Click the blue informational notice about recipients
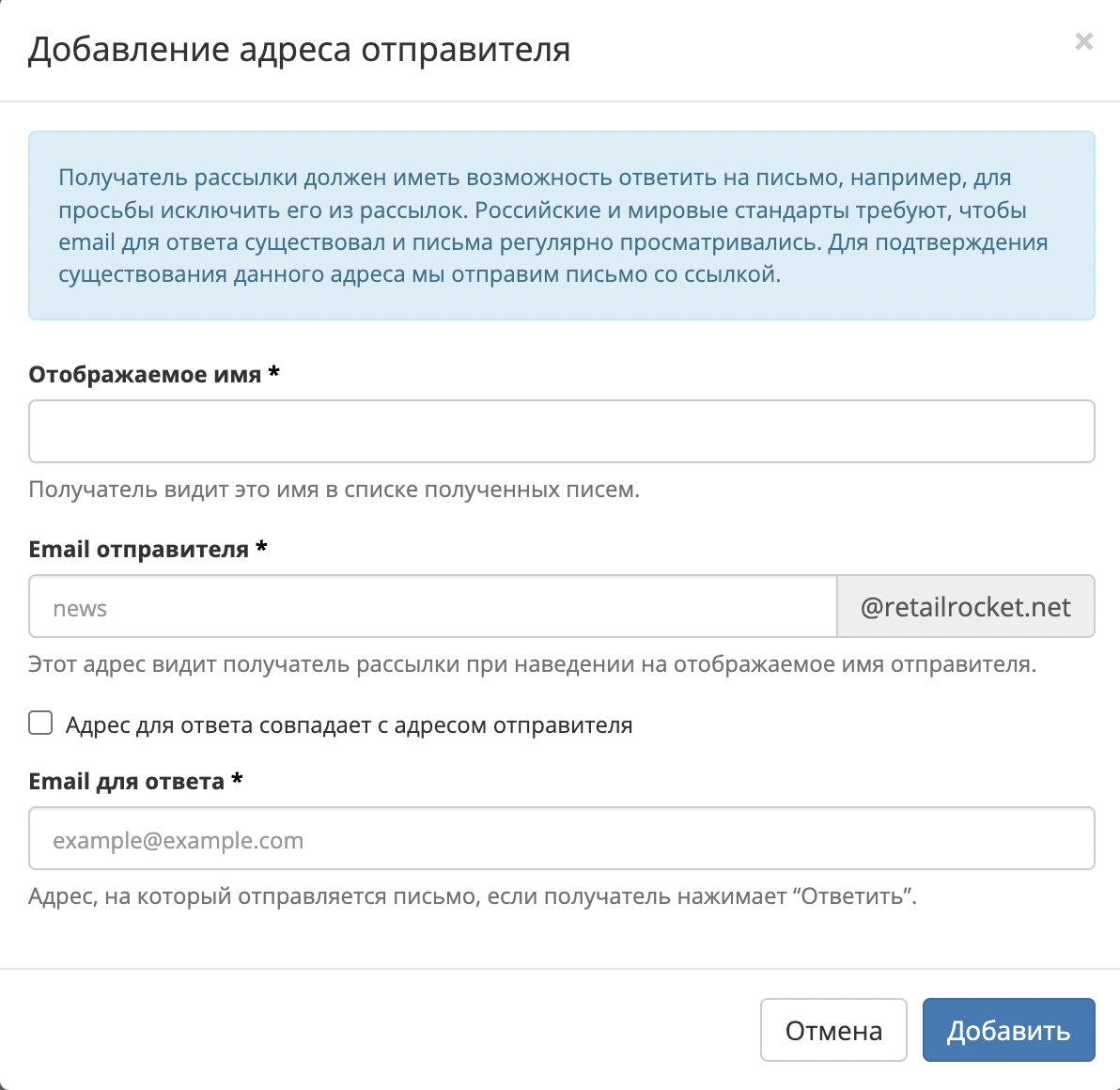Screen dimensions: 1120x1090 click(562, 226)
